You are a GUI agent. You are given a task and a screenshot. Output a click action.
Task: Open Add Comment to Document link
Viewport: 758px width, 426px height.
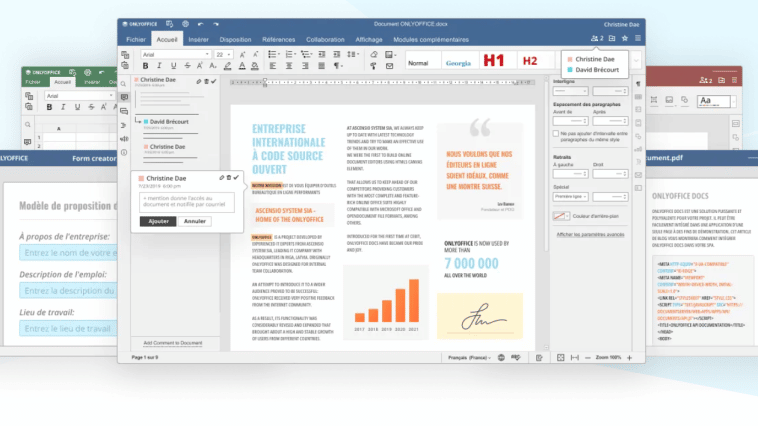[173, 343]
